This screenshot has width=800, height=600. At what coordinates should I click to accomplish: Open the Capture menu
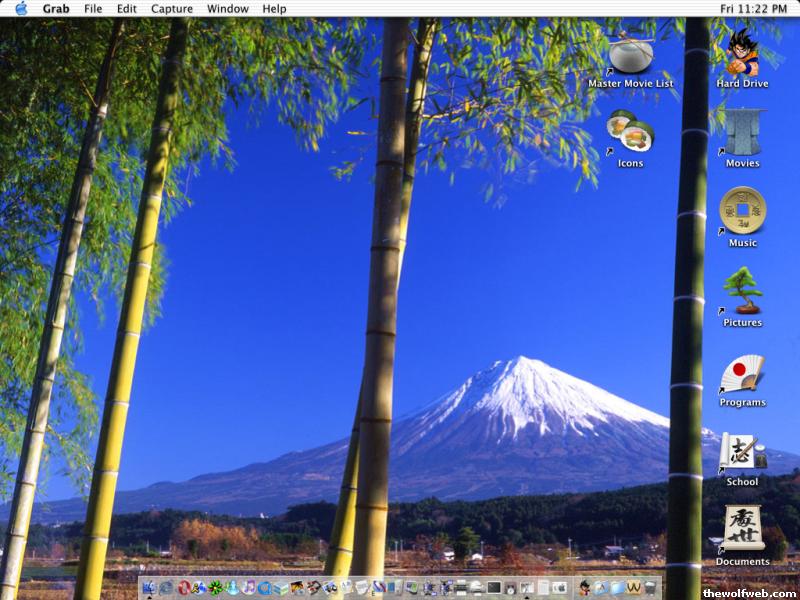(x=172, y=8)
